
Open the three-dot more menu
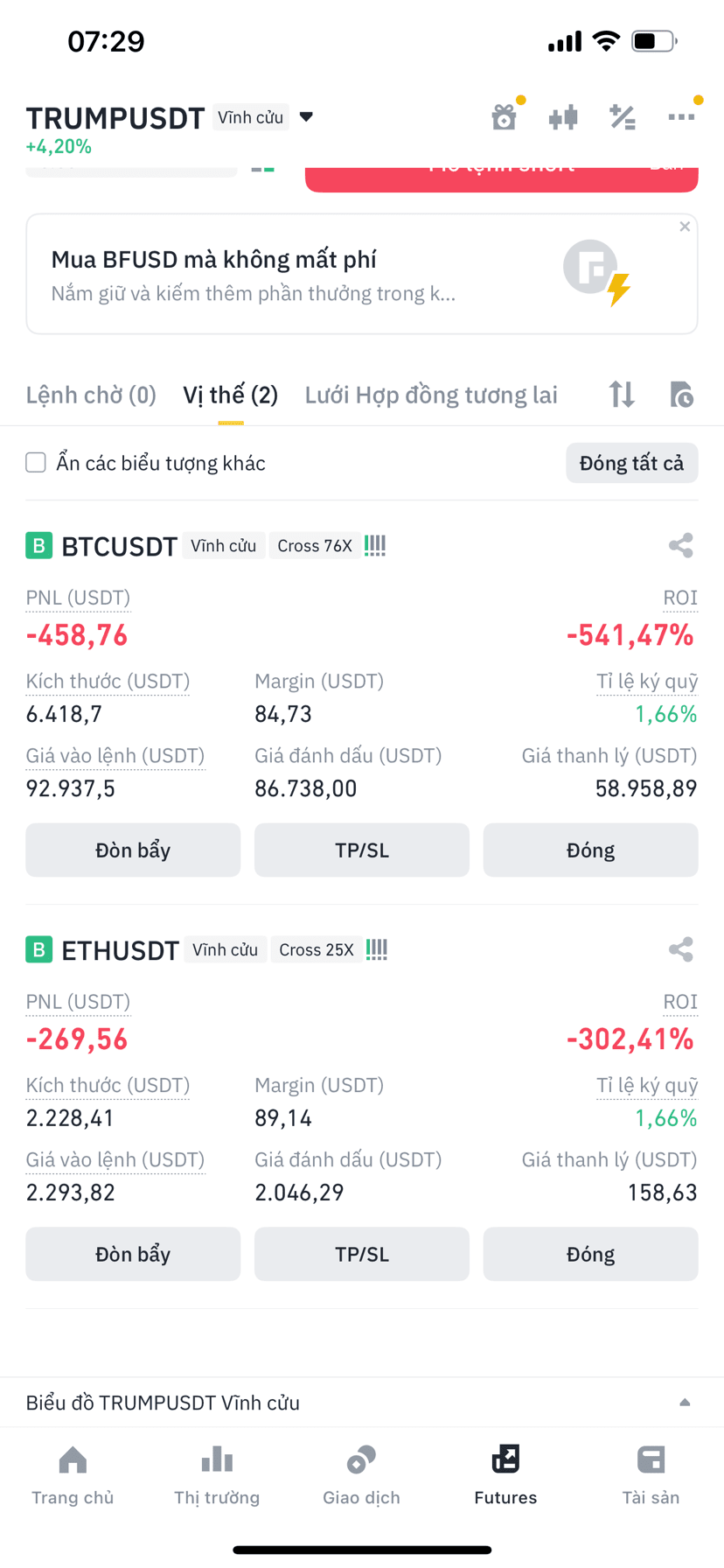click(x=681, y=116)
